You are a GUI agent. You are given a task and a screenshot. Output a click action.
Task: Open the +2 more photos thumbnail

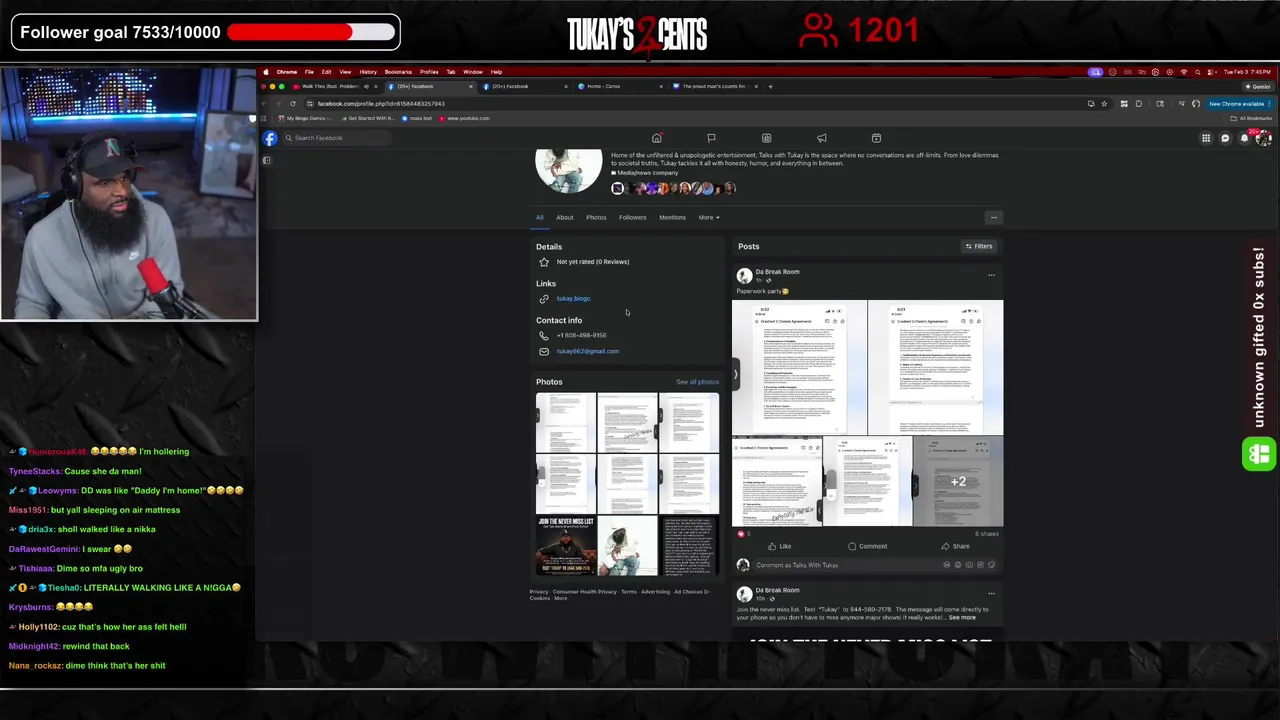coord(958,482)
